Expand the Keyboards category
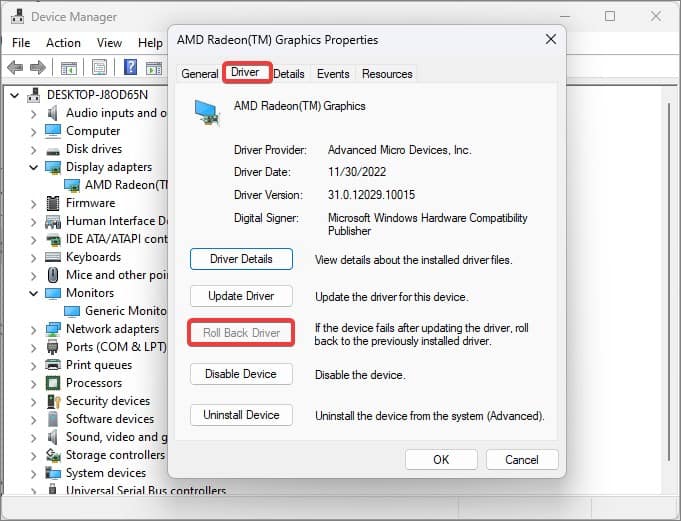Screen dimensions: 681x521 33,258
